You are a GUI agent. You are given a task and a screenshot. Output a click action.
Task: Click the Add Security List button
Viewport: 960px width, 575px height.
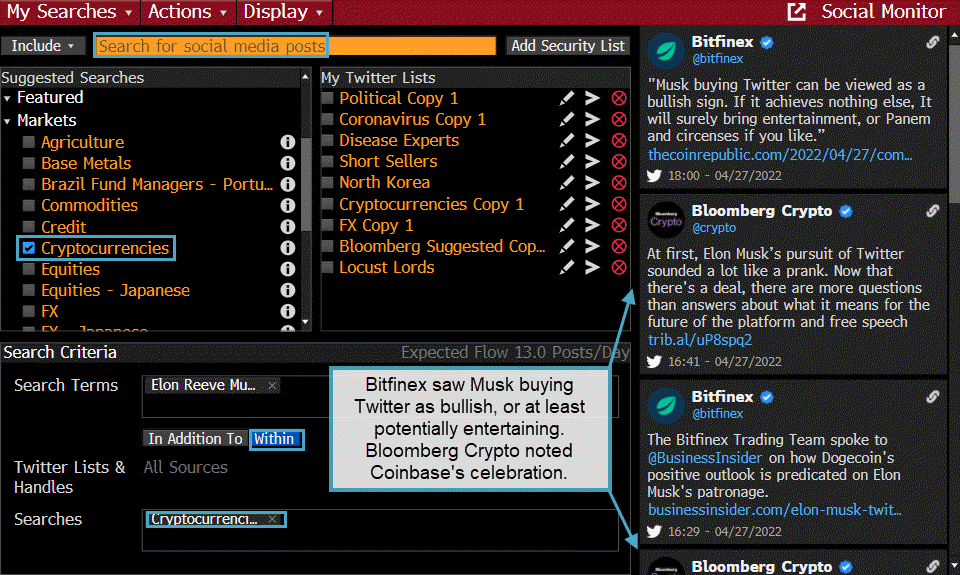pos(568,46)
